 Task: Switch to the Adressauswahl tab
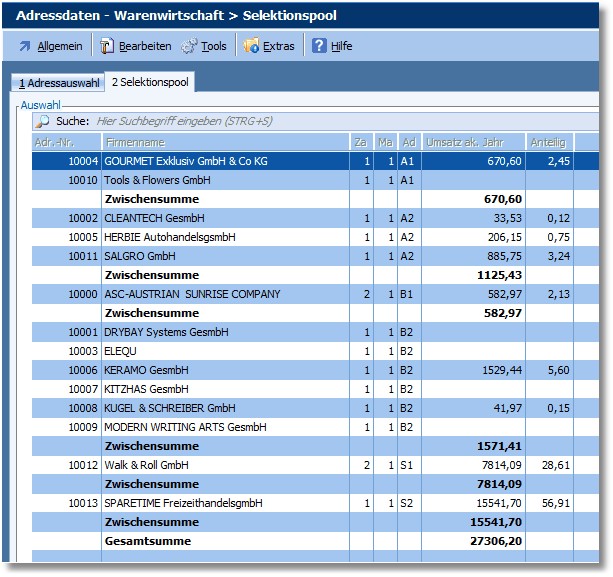pyautogui.click(x=55, y=83)
